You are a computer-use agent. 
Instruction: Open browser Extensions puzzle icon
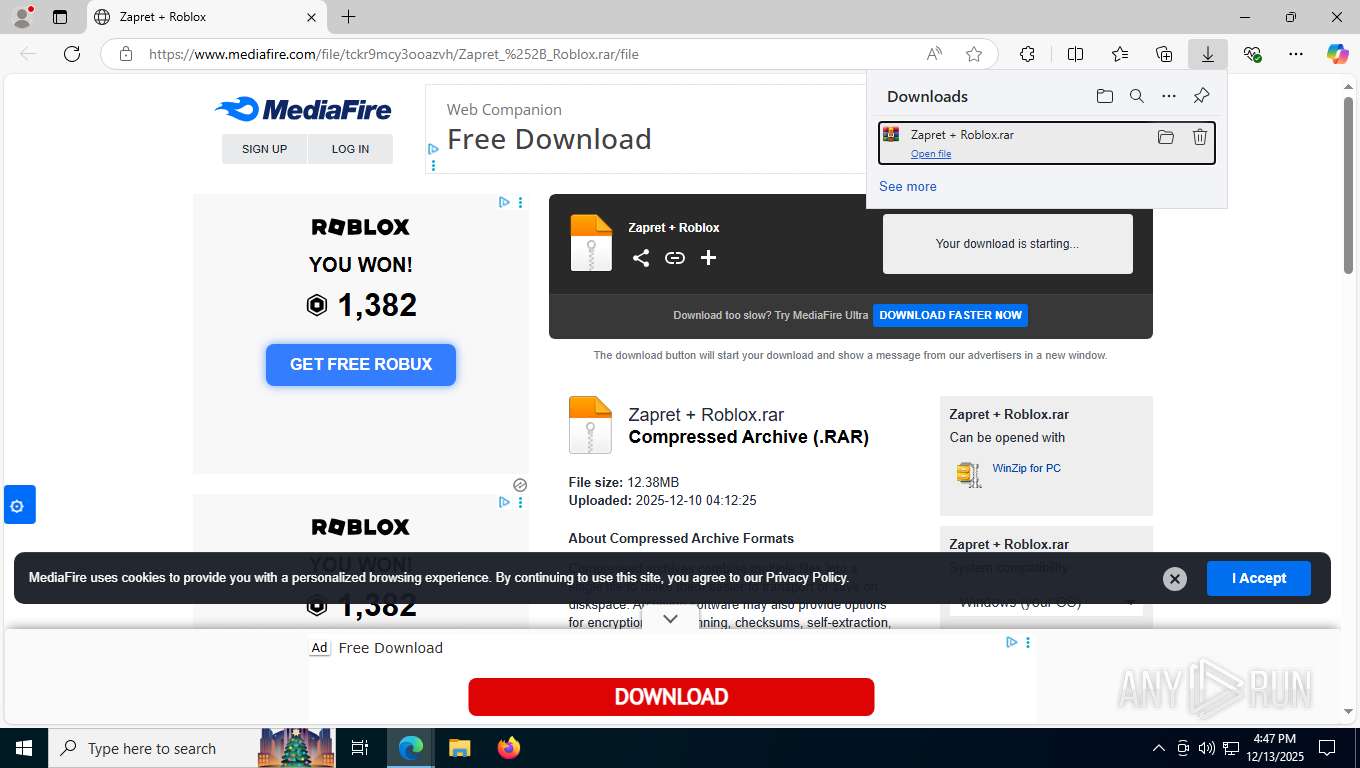click(1027, 54)
